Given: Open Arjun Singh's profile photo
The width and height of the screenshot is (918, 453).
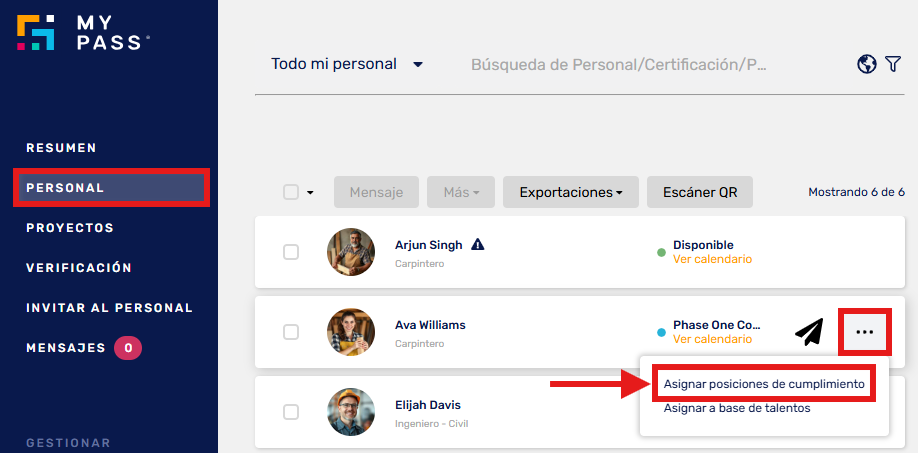Looking at the screenshot, I should 351,252.
